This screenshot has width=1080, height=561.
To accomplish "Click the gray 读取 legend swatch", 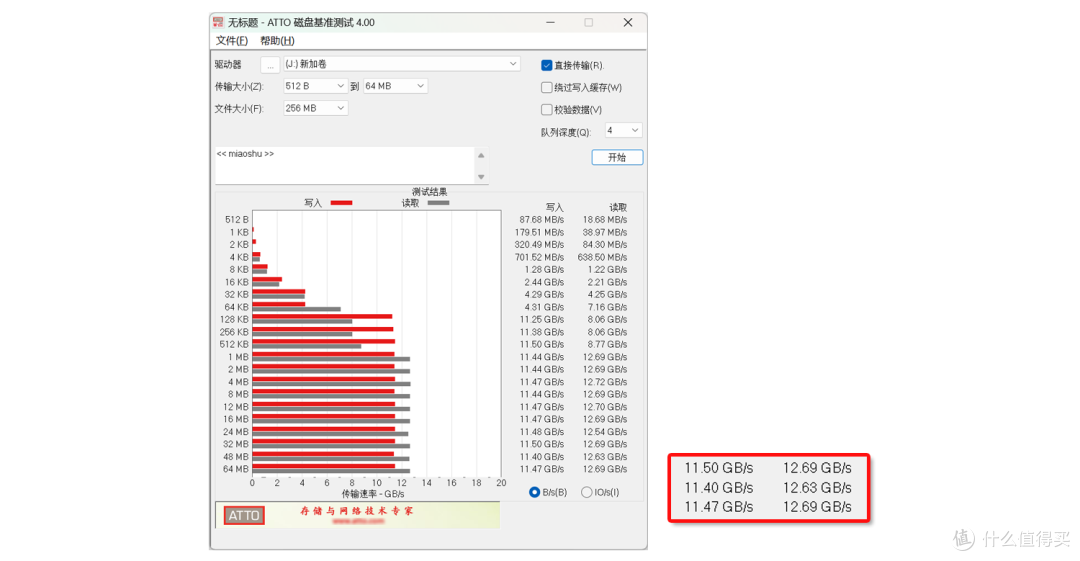I will click(439, 203).
